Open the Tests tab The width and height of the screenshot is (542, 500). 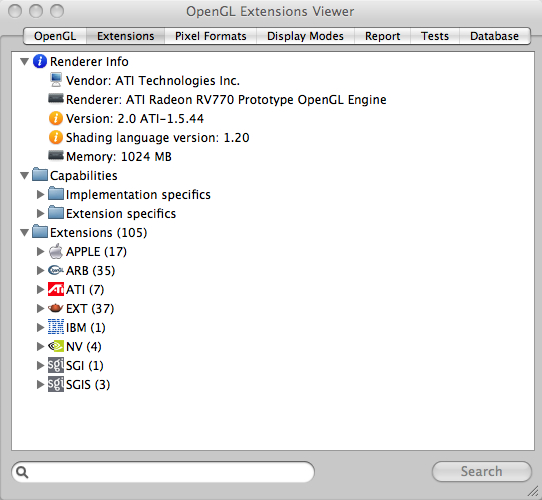pyautogui.click(x=435, y=36)
